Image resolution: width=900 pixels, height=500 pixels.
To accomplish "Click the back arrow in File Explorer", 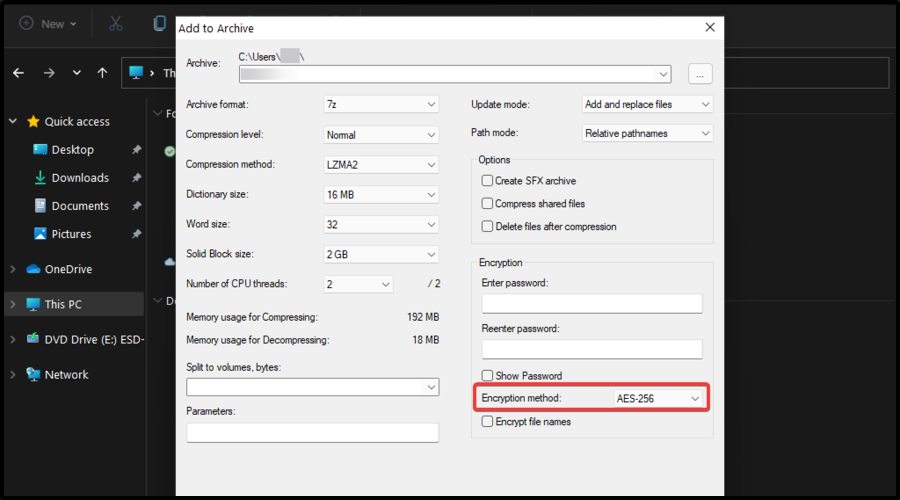I will coord(18,73).
